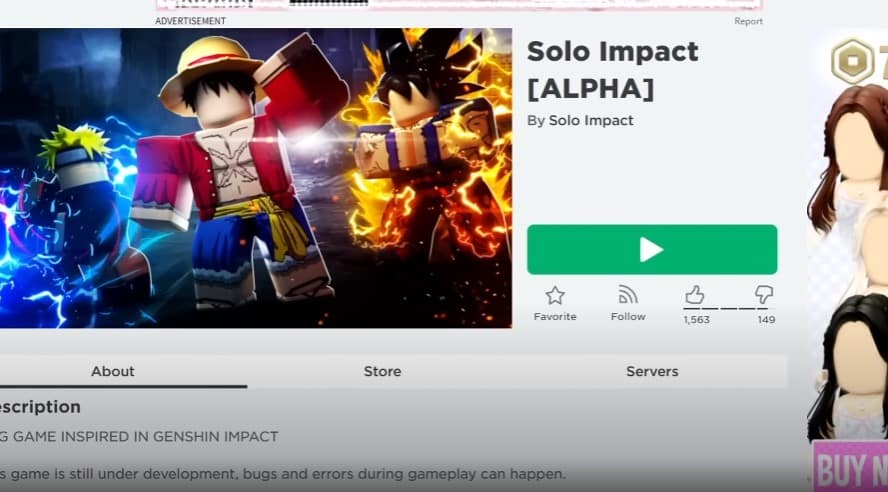Viewport: 888px width, 492px height.
Task: Click the 149 dislikes count
Action: [x=766, y=320]
